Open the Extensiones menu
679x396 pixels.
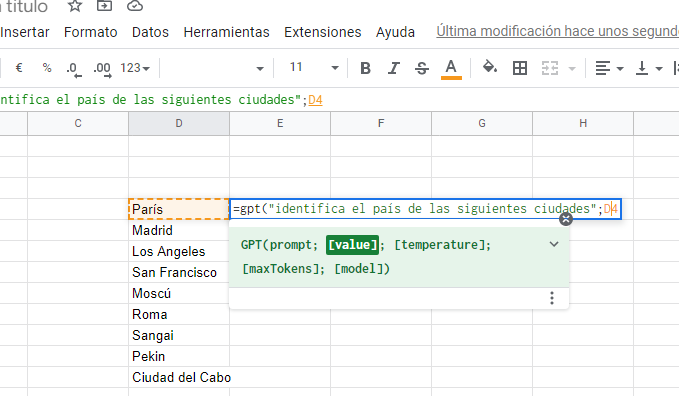pos(323,32)
